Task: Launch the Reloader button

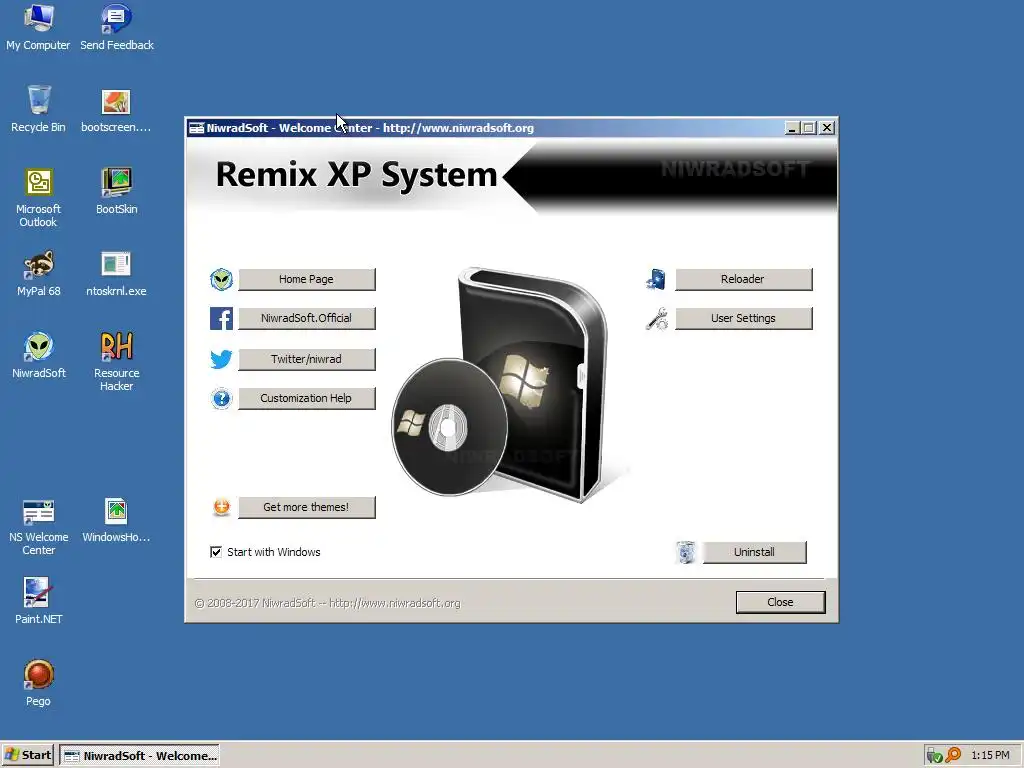Action: 743,279
